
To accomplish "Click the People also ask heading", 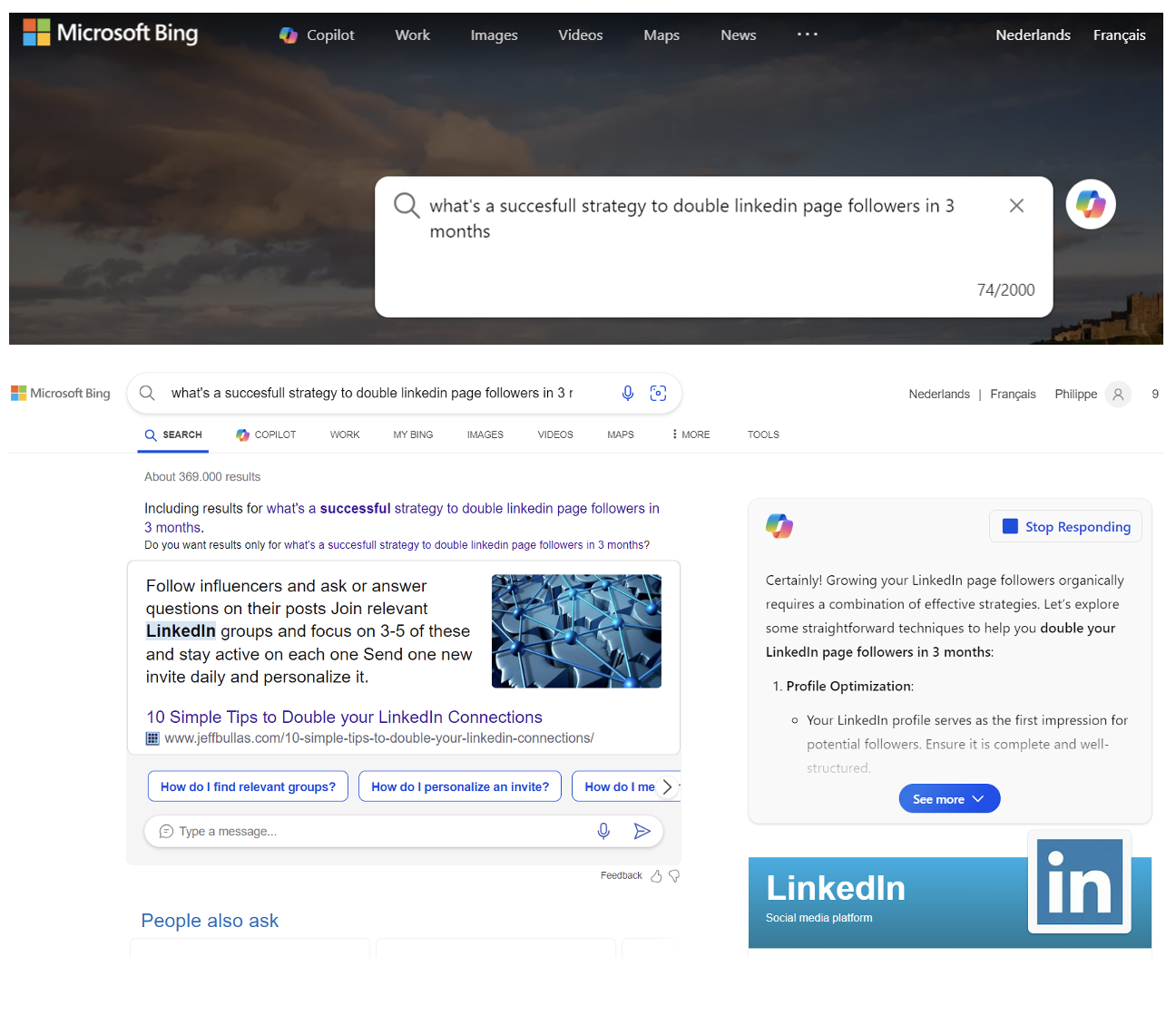I will click(210, 921).
